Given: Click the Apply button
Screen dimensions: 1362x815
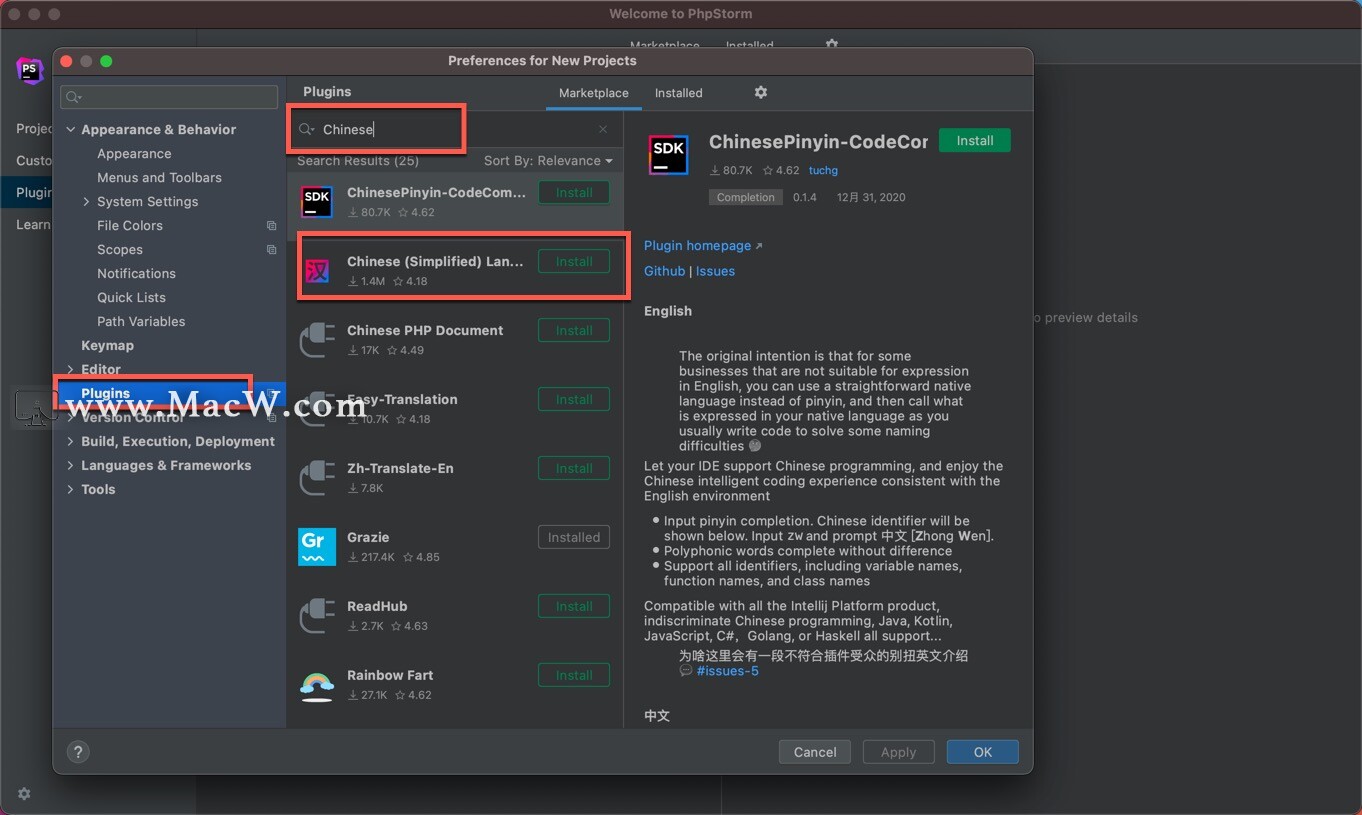Looking at the screenshot, I should pyautogui.click(x=898, y=752).
